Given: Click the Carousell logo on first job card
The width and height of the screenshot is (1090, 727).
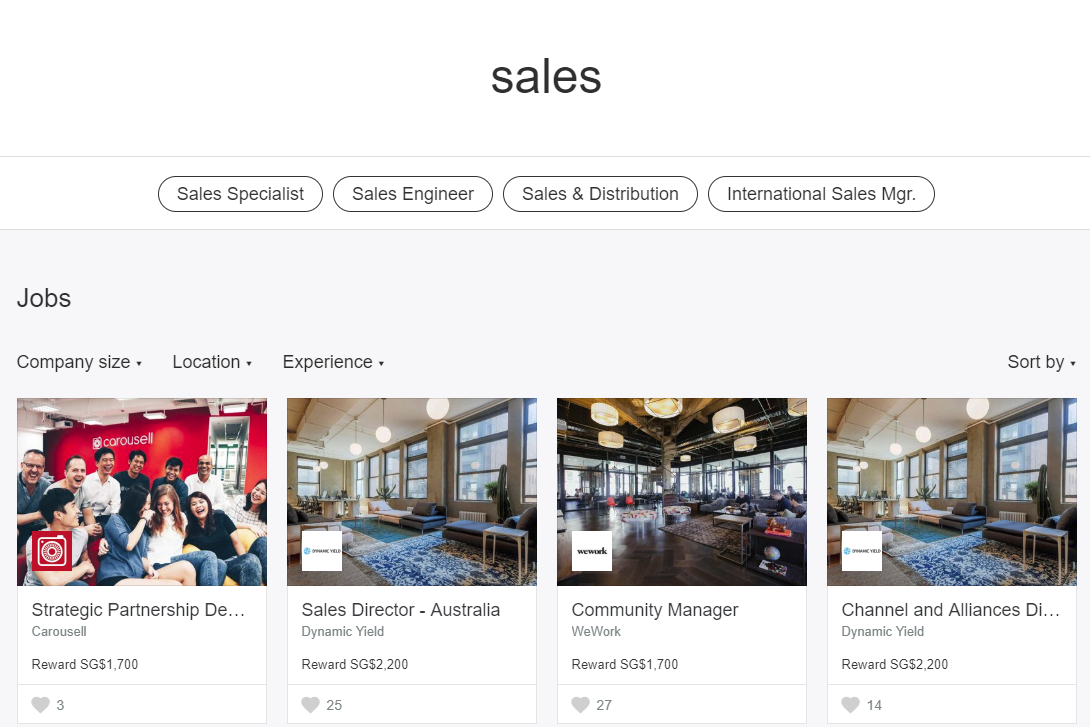Looking at the screenshot, I should coord(51,551).
